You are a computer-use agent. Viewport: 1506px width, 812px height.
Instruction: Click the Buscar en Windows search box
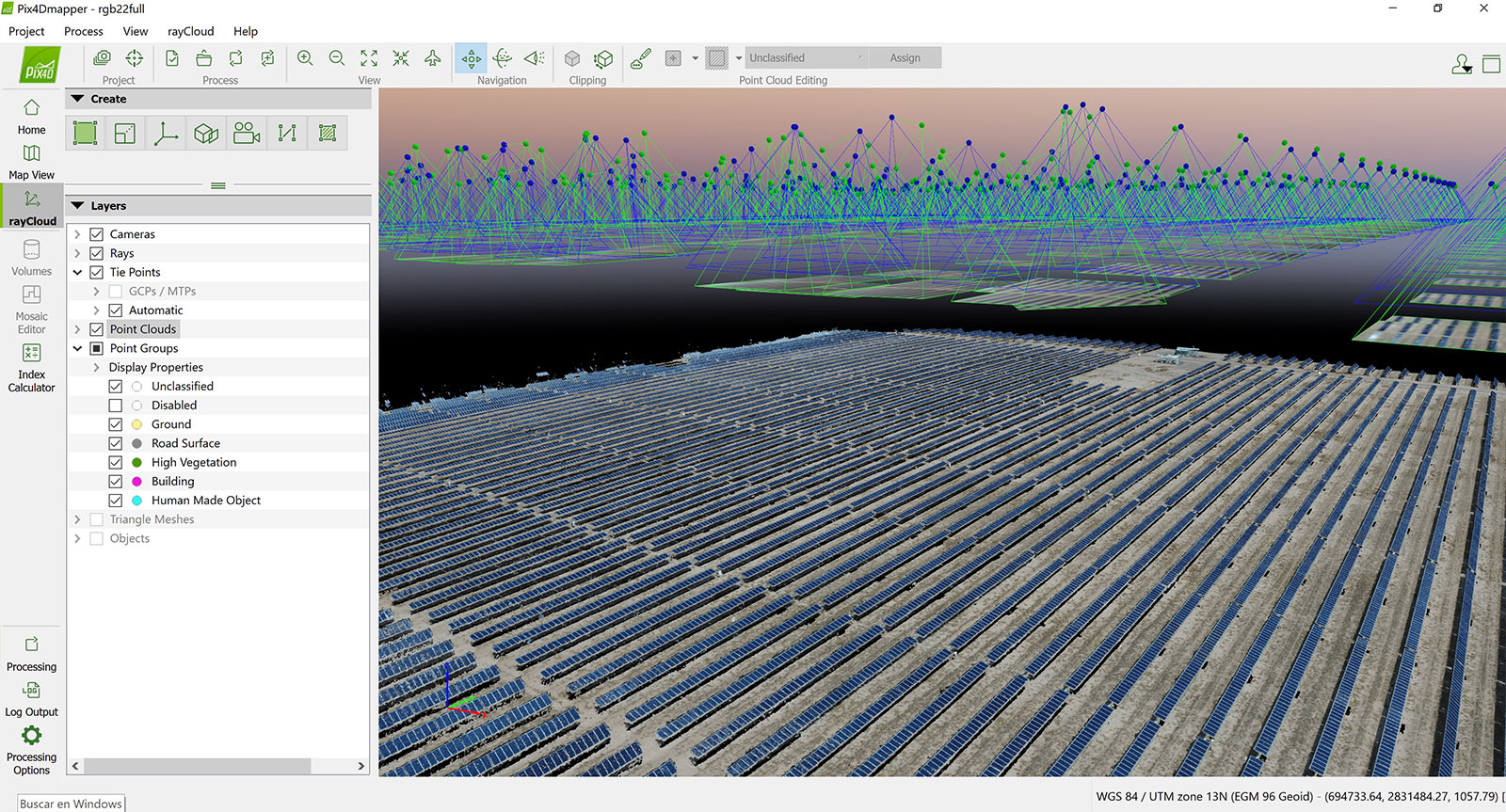click(x=71, y=804)
